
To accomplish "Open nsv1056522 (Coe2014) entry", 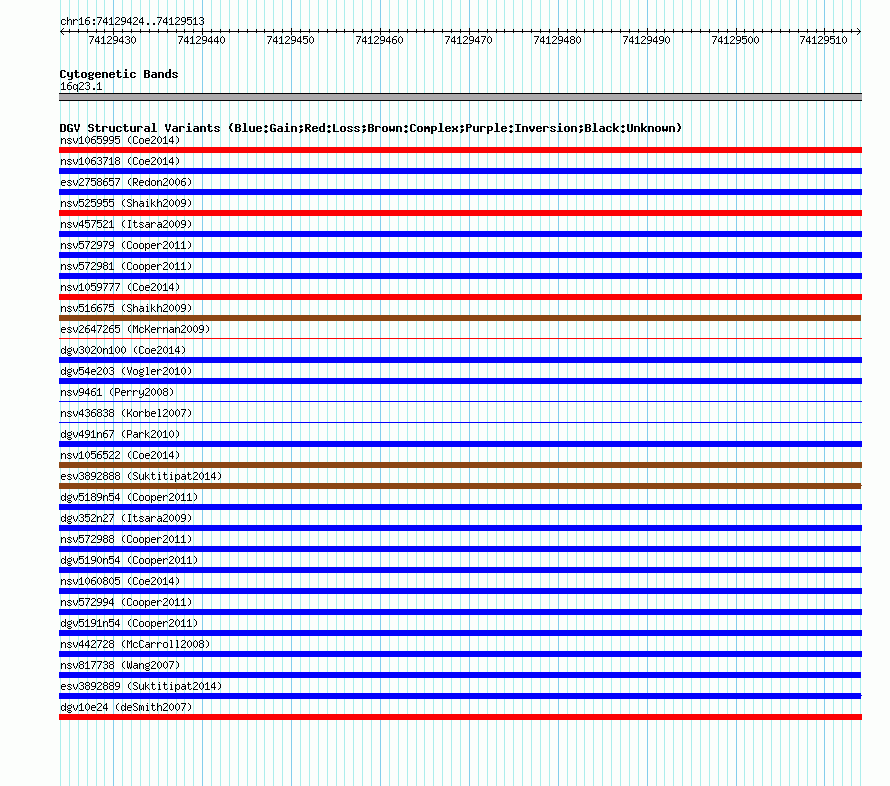I will pyautogui.click(x=120, y=455).
